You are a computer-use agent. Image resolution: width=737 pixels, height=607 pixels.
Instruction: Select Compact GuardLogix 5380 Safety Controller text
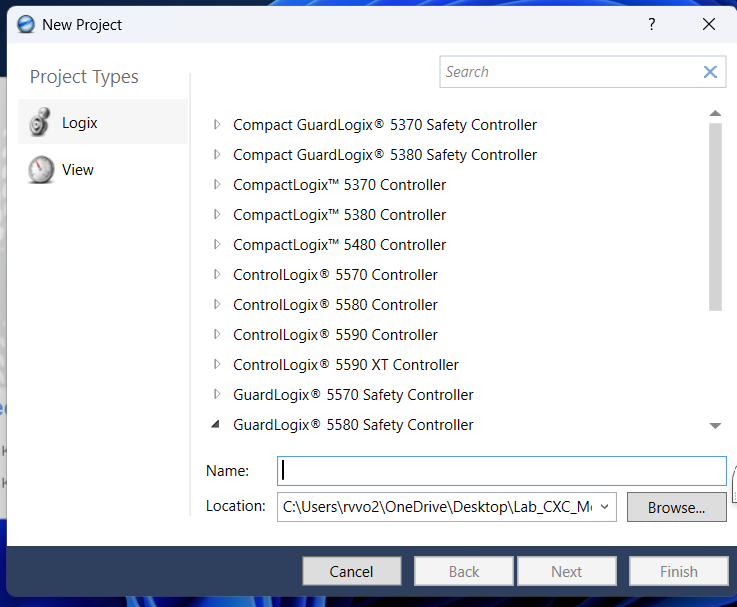click(385, 155)
